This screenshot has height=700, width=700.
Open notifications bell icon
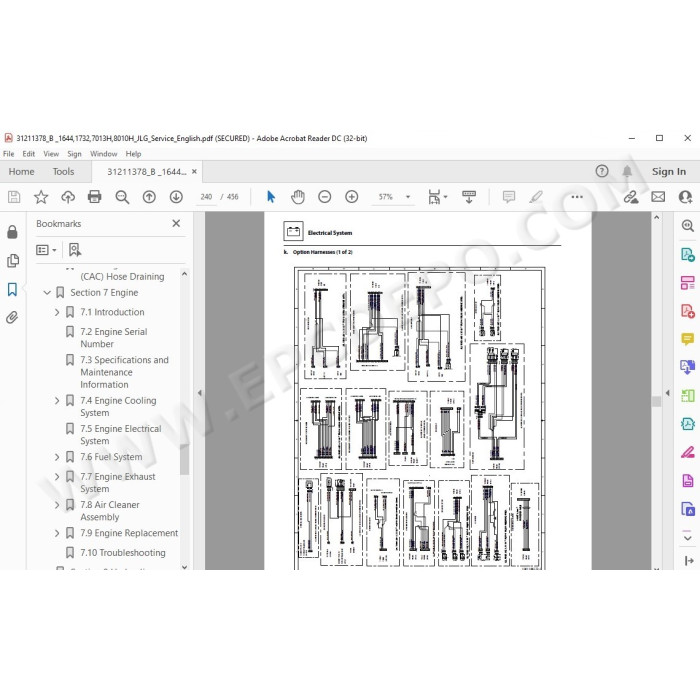tap(627, 171)
